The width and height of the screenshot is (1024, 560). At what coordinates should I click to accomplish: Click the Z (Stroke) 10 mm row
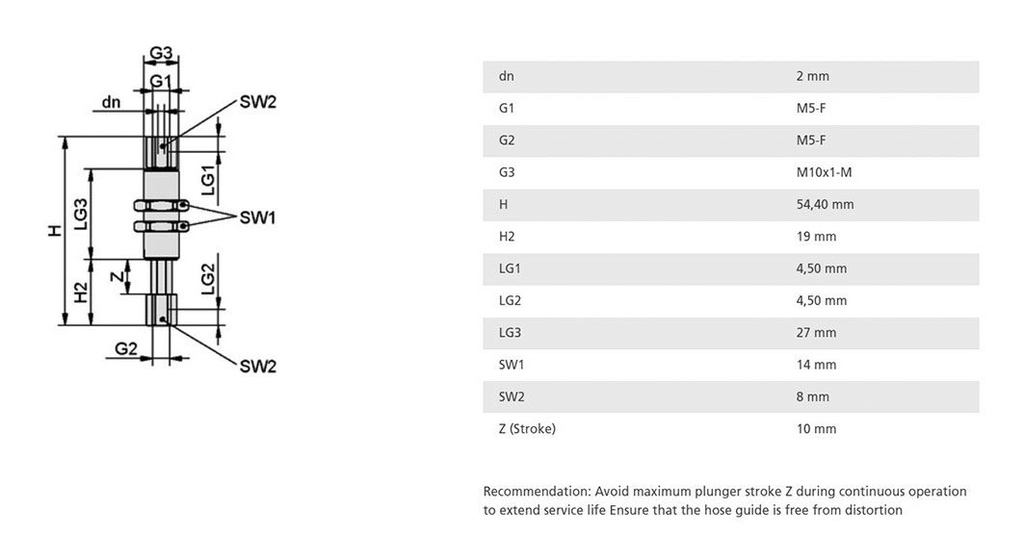pos(731,429)
